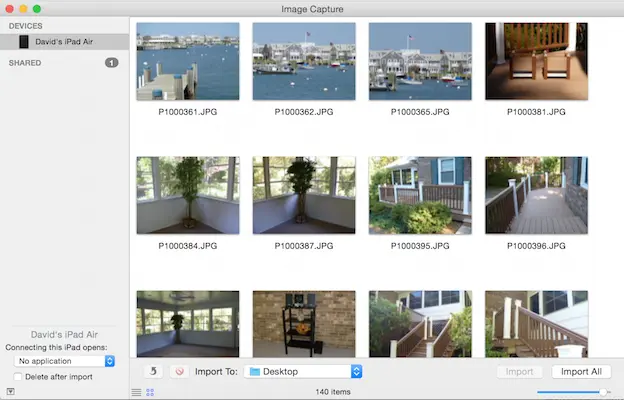Open the 'No application' dropdown
The image size is (624, 400).
click(x=66, y=360)
